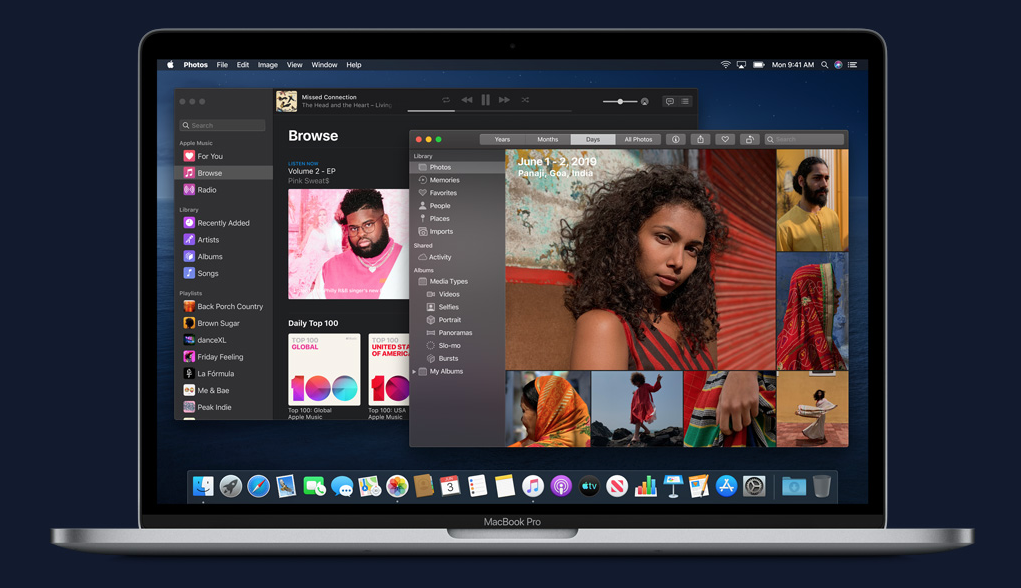Select Favorites in the Photos sidebar
1021x588 pixels.
[x=457, y=193]
